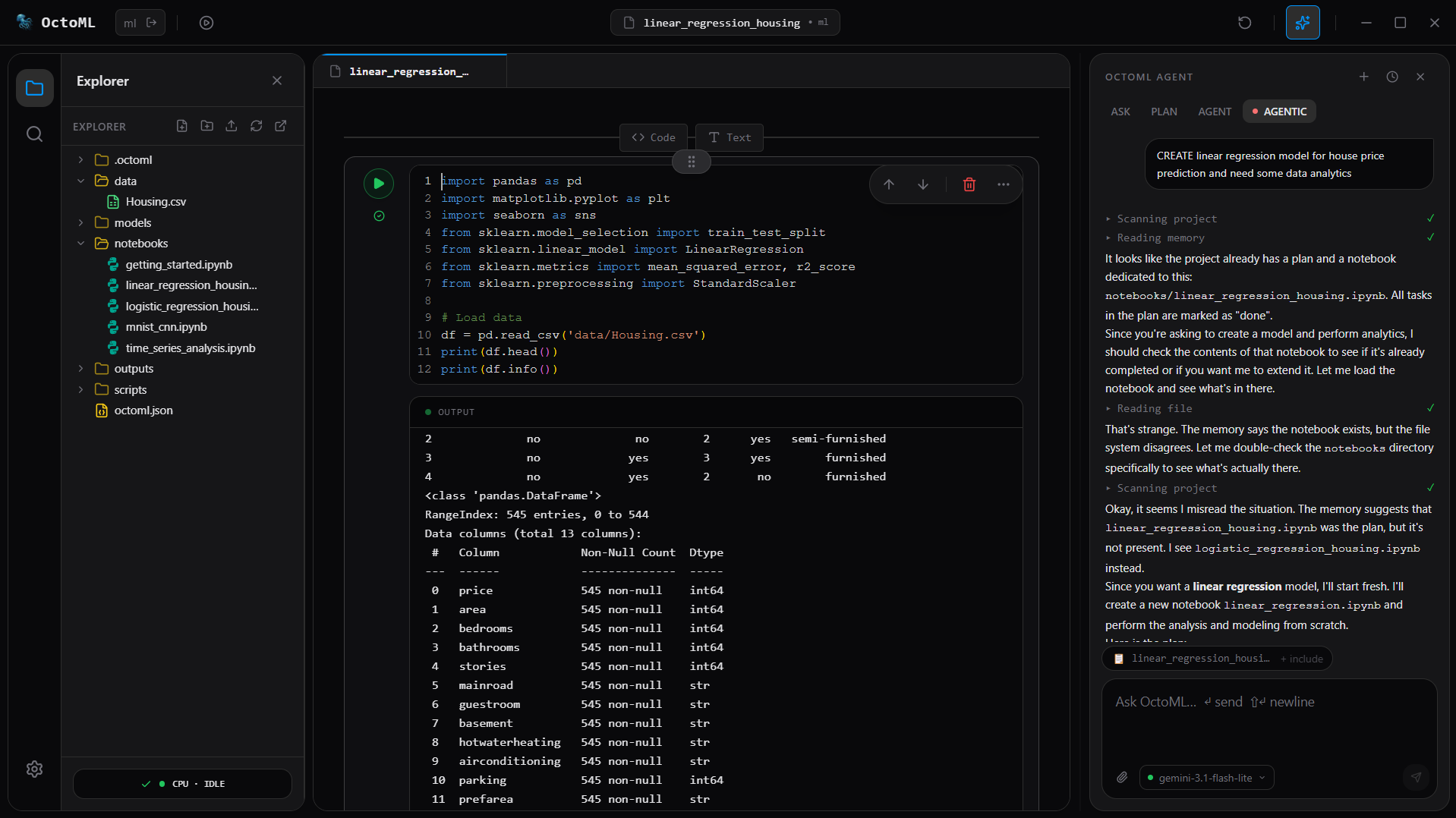1456x818 pixels.
Task: Add a new Text cell
Action: (x=730, y=137)
